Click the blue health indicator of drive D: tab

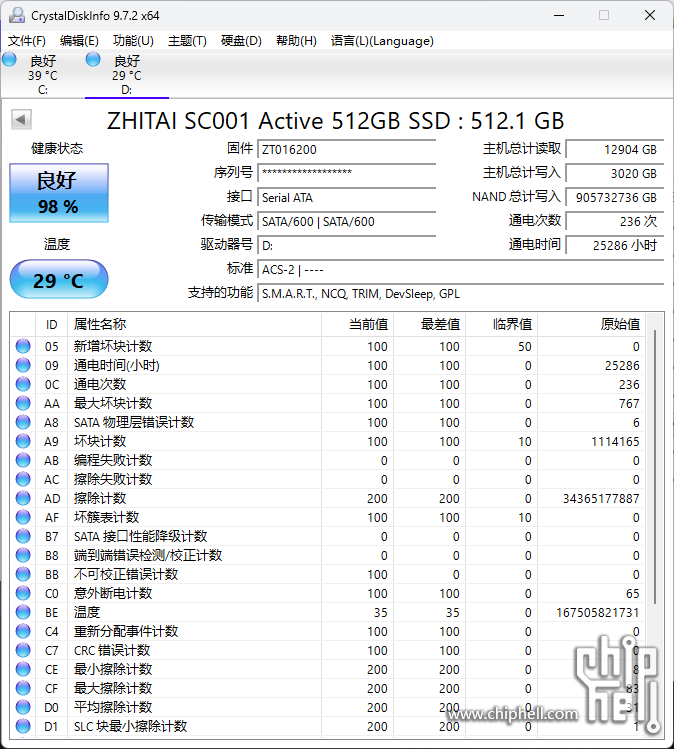coord(93,59)
